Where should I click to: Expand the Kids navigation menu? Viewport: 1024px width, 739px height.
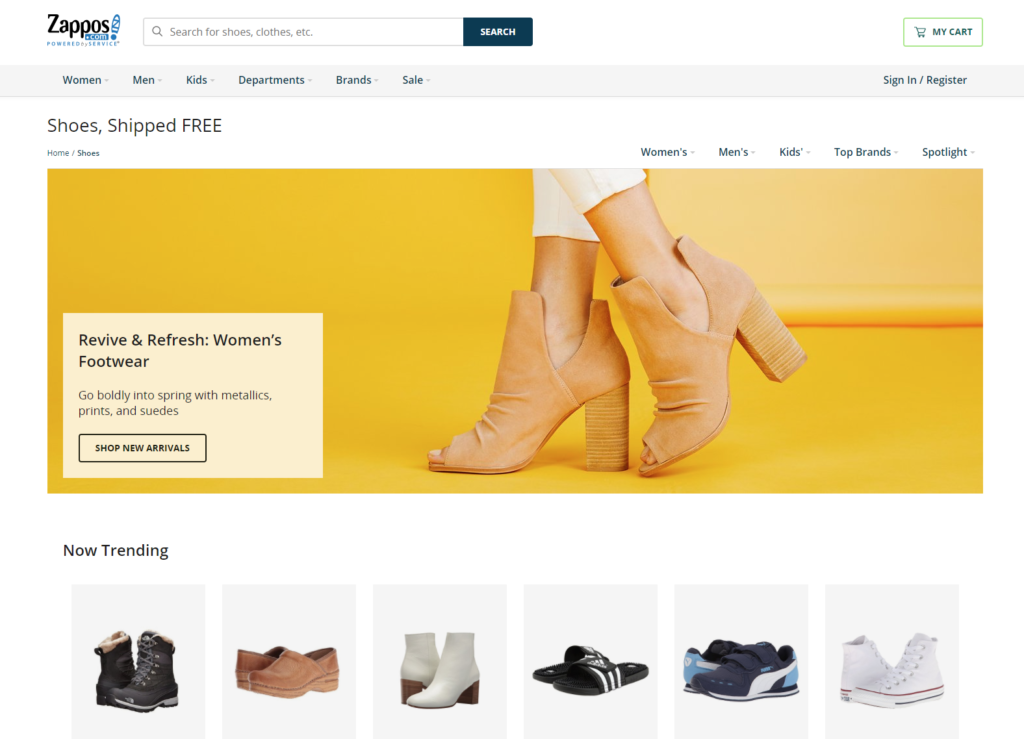click(x=200, y=80)
